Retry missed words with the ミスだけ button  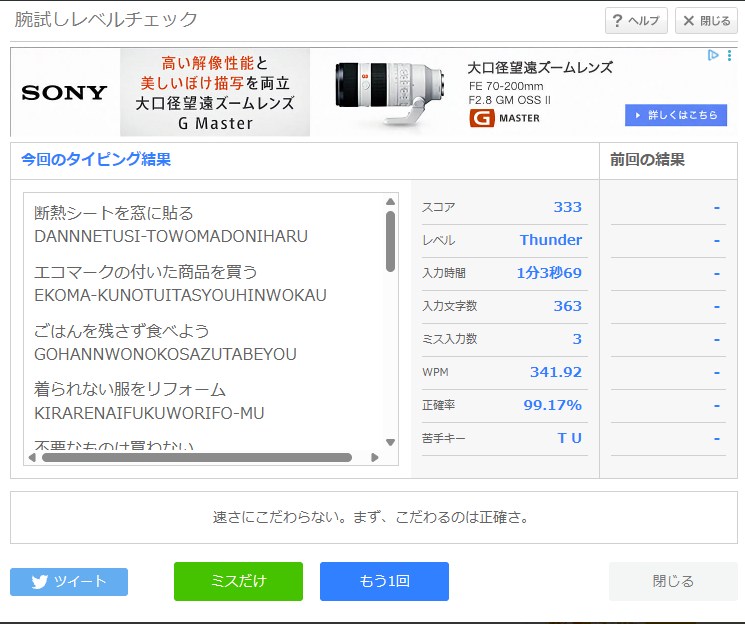[238, 581]
